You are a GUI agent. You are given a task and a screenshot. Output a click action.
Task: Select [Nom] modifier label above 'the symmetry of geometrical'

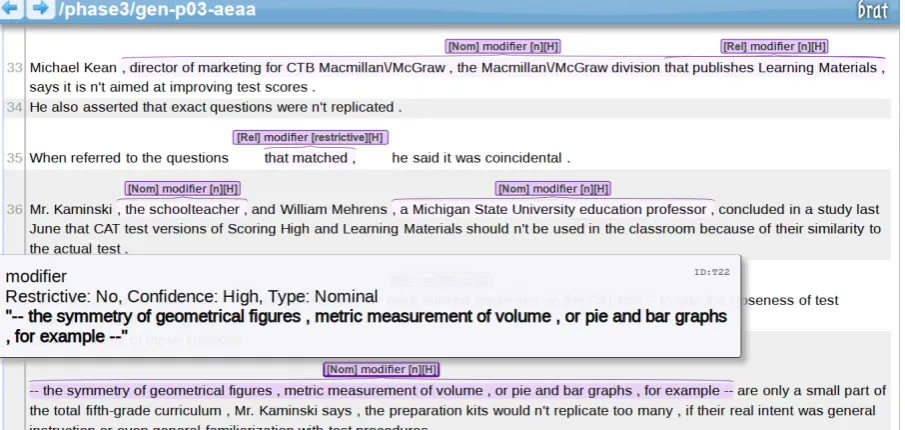click(381, 369)
